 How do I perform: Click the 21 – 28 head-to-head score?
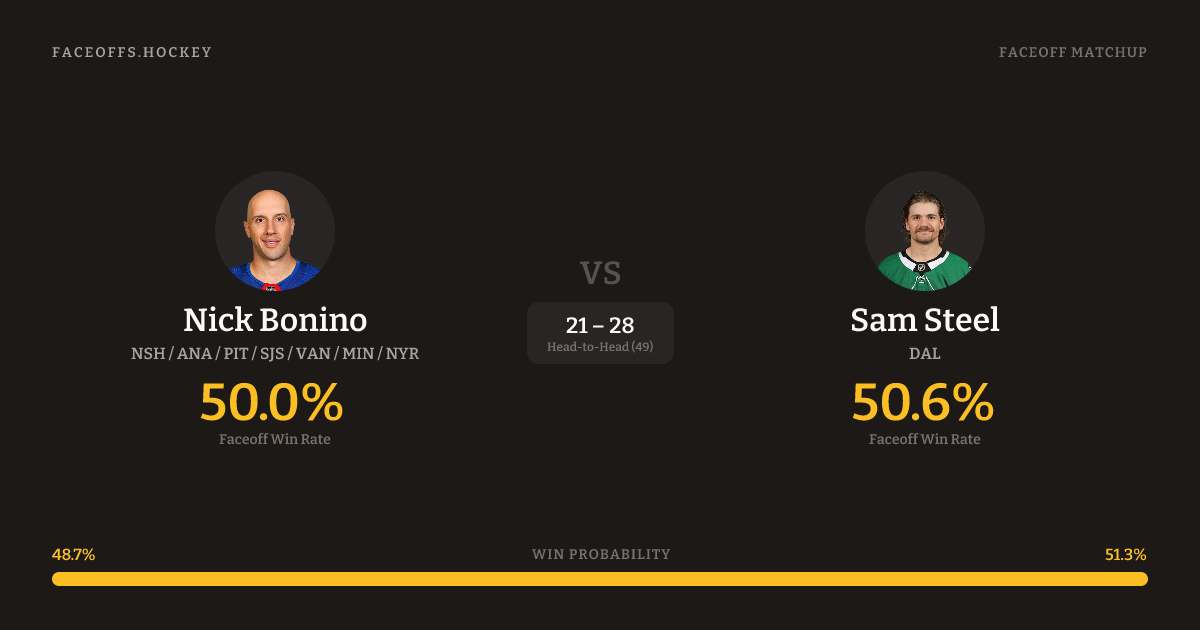[600, 325]
